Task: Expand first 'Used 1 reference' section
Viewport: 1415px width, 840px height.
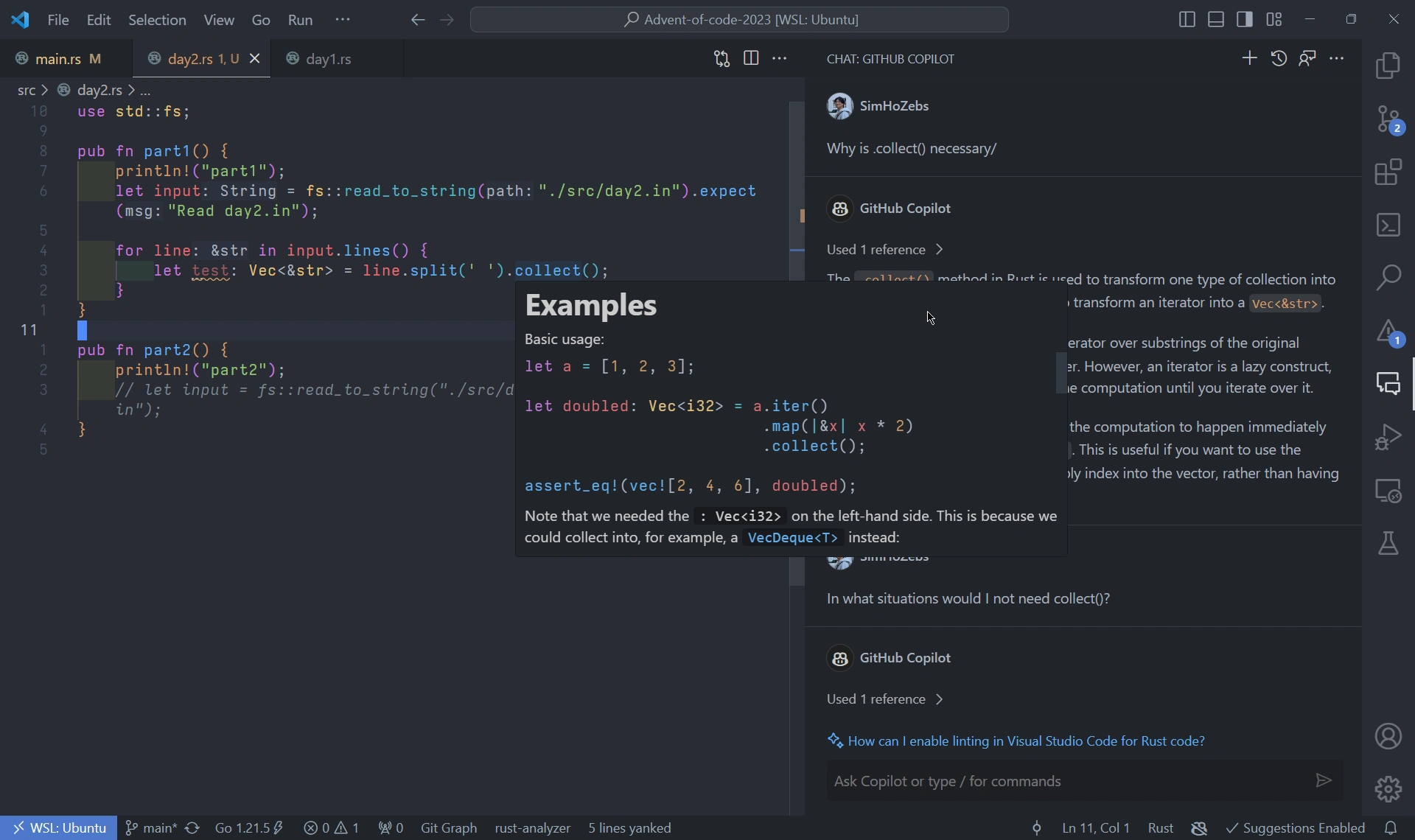Action: coord(884,250)
